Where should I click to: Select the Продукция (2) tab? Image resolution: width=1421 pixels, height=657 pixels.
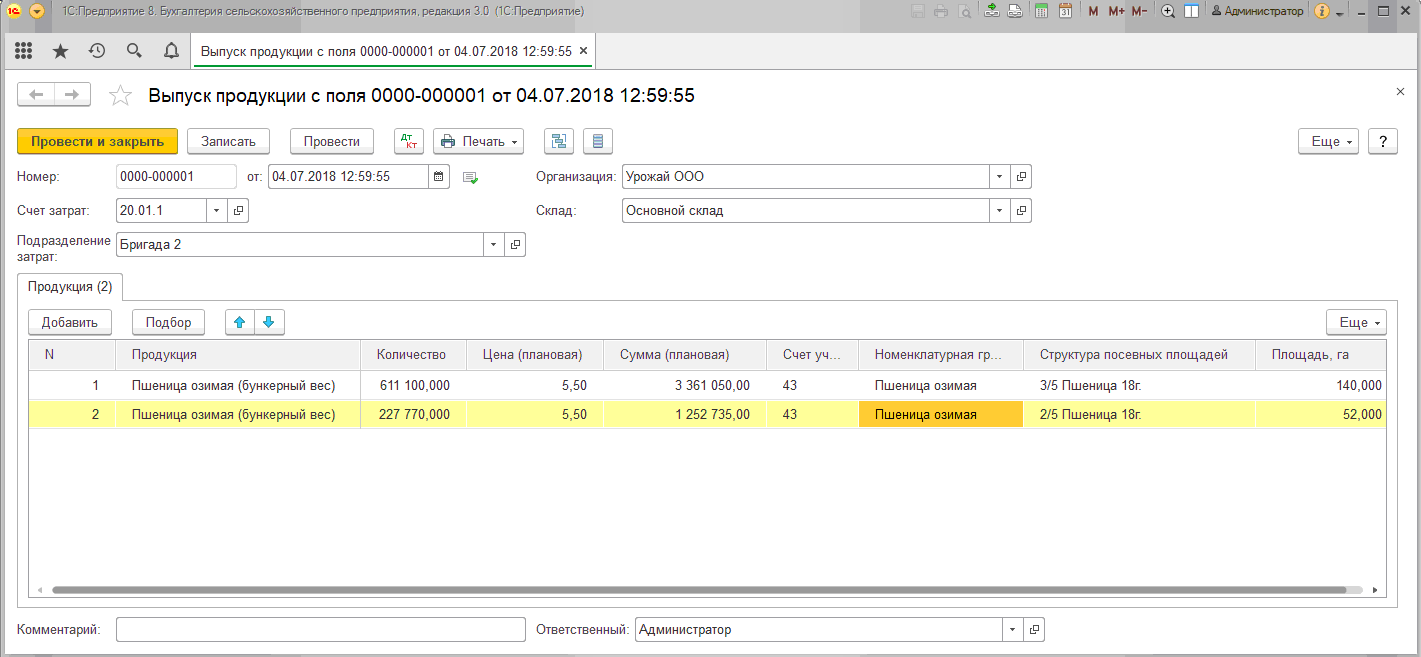coord(70,287)
